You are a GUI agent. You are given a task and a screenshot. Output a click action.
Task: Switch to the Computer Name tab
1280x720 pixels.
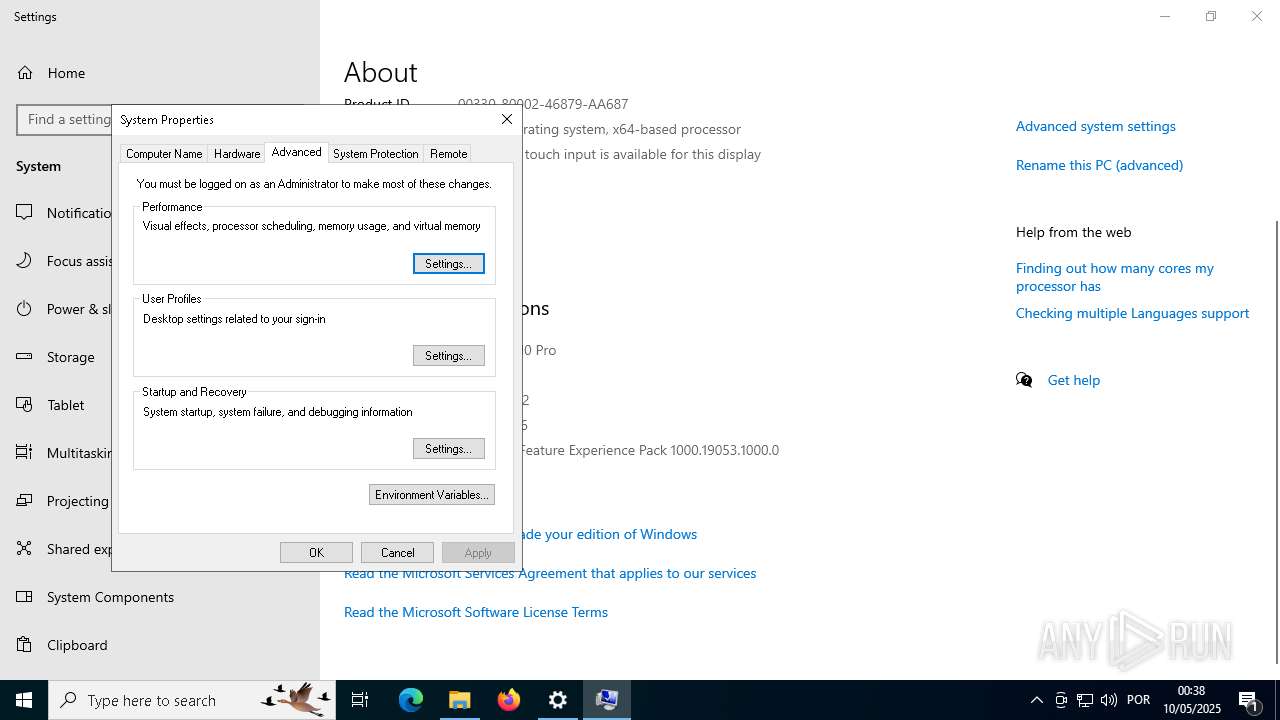[164, 154]
